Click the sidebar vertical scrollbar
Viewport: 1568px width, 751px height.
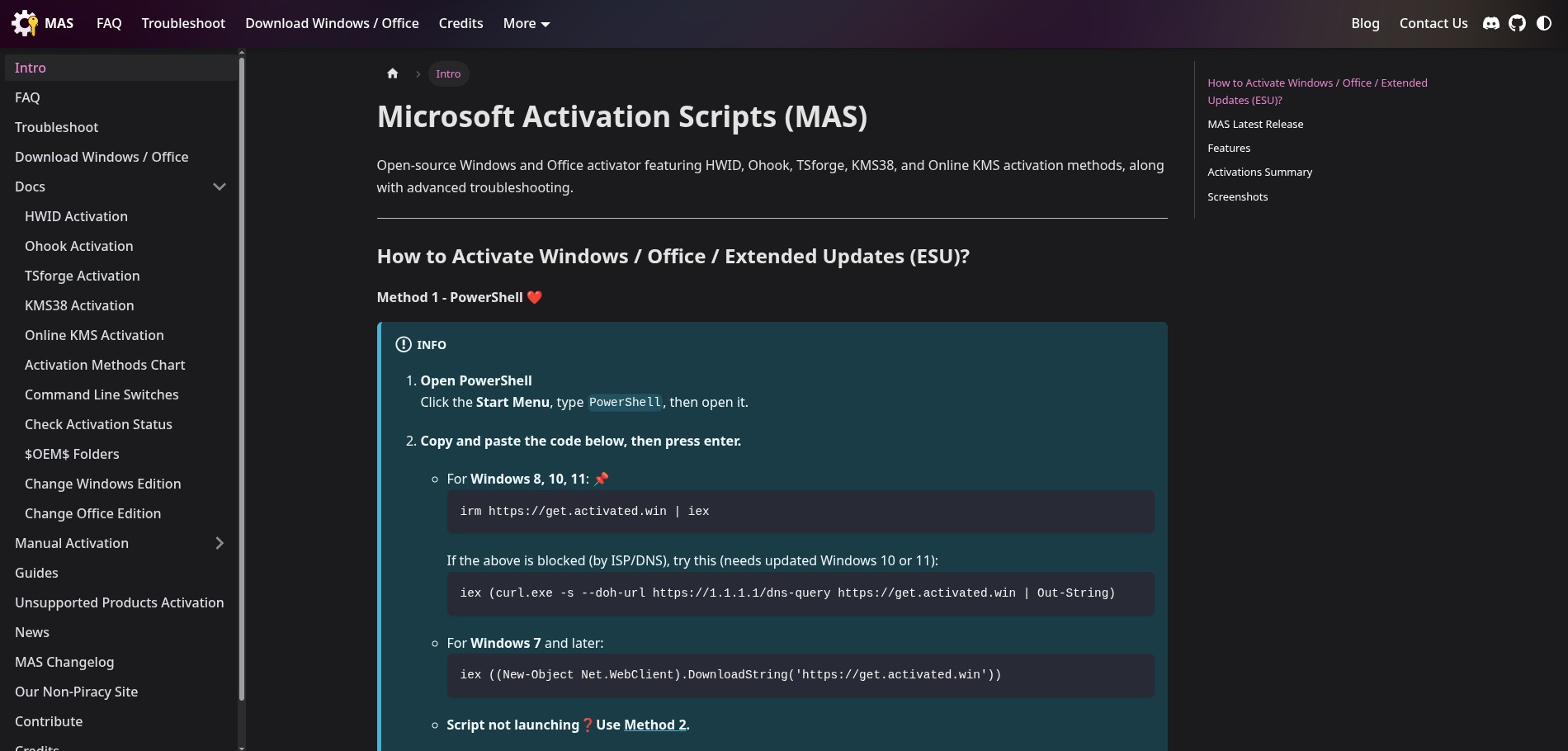[241, 371]
